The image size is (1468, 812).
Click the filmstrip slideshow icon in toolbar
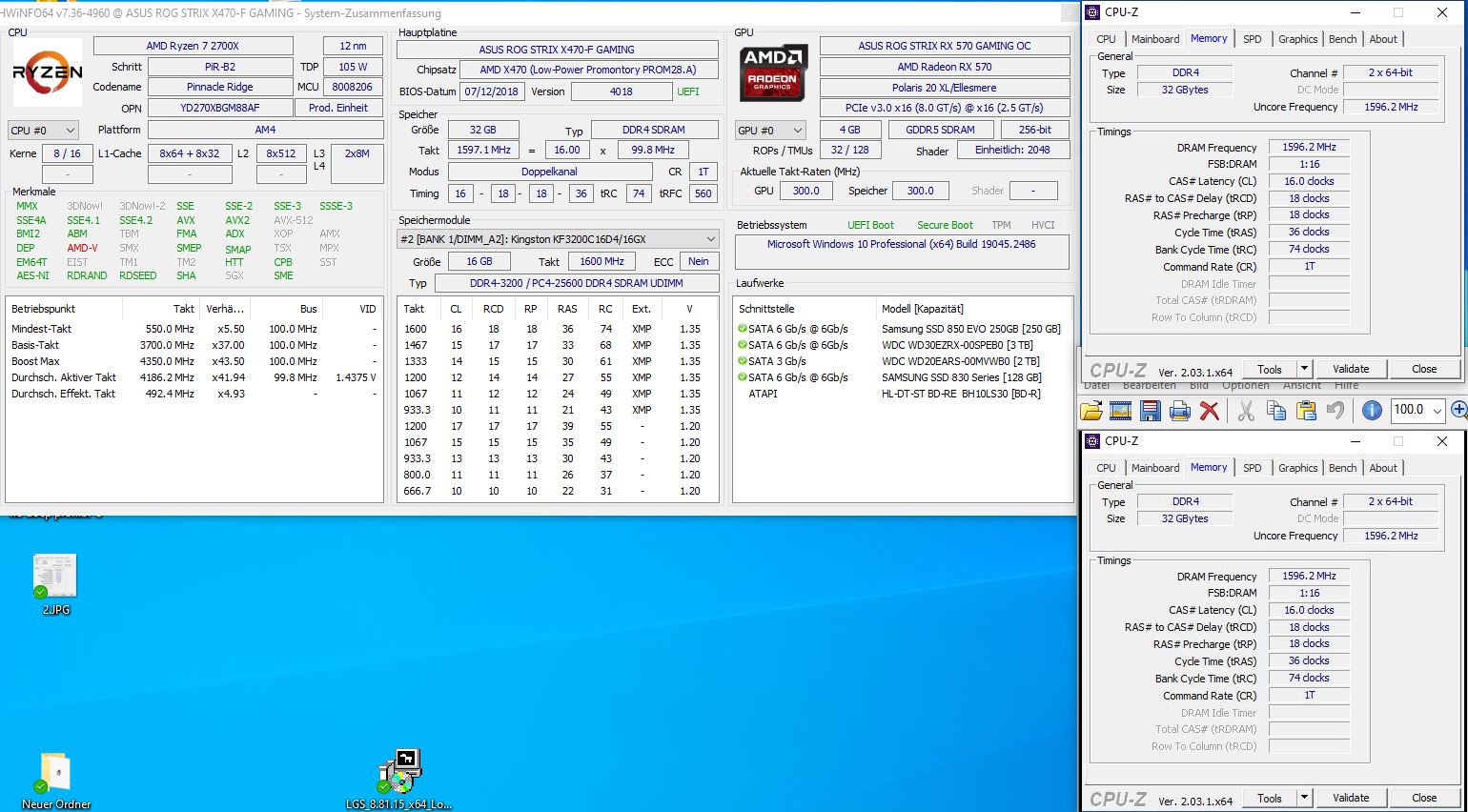(1121, 411)
